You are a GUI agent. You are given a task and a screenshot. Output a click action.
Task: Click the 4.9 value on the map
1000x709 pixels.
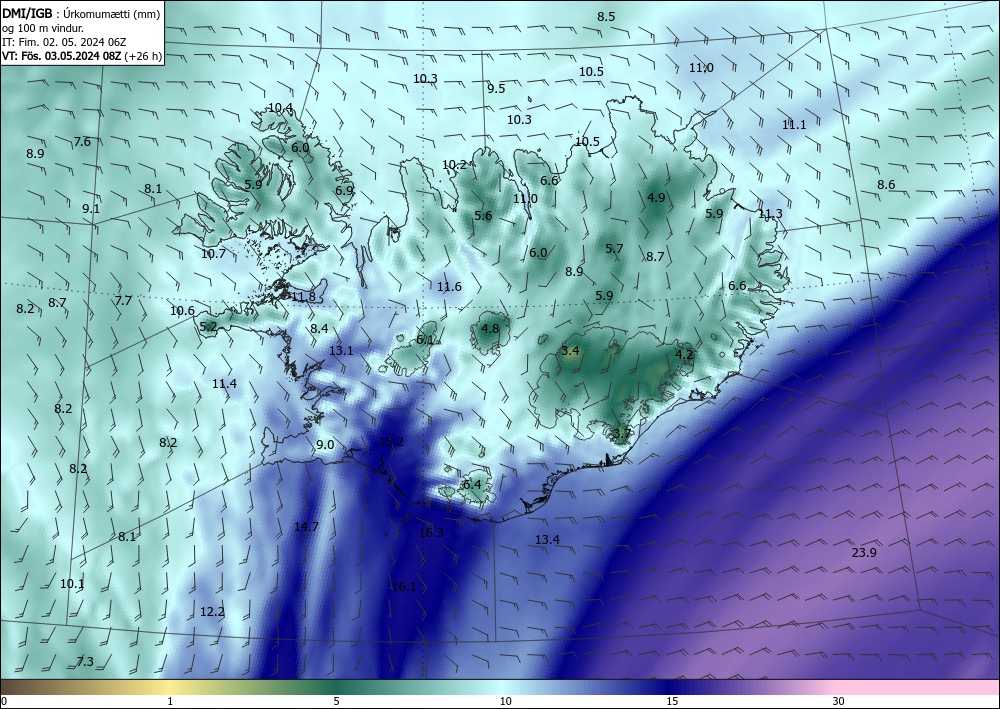pyautogui.click(x=656, y=198)
